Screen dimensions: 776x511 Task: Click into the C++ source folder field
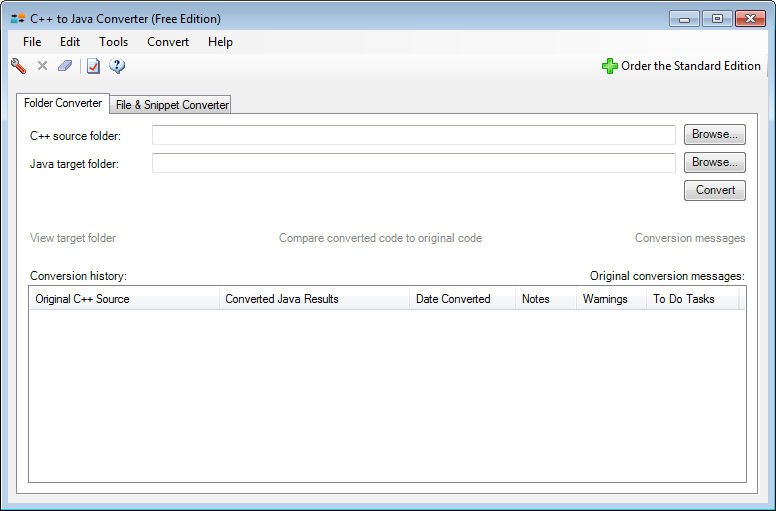tap(414, 135)
